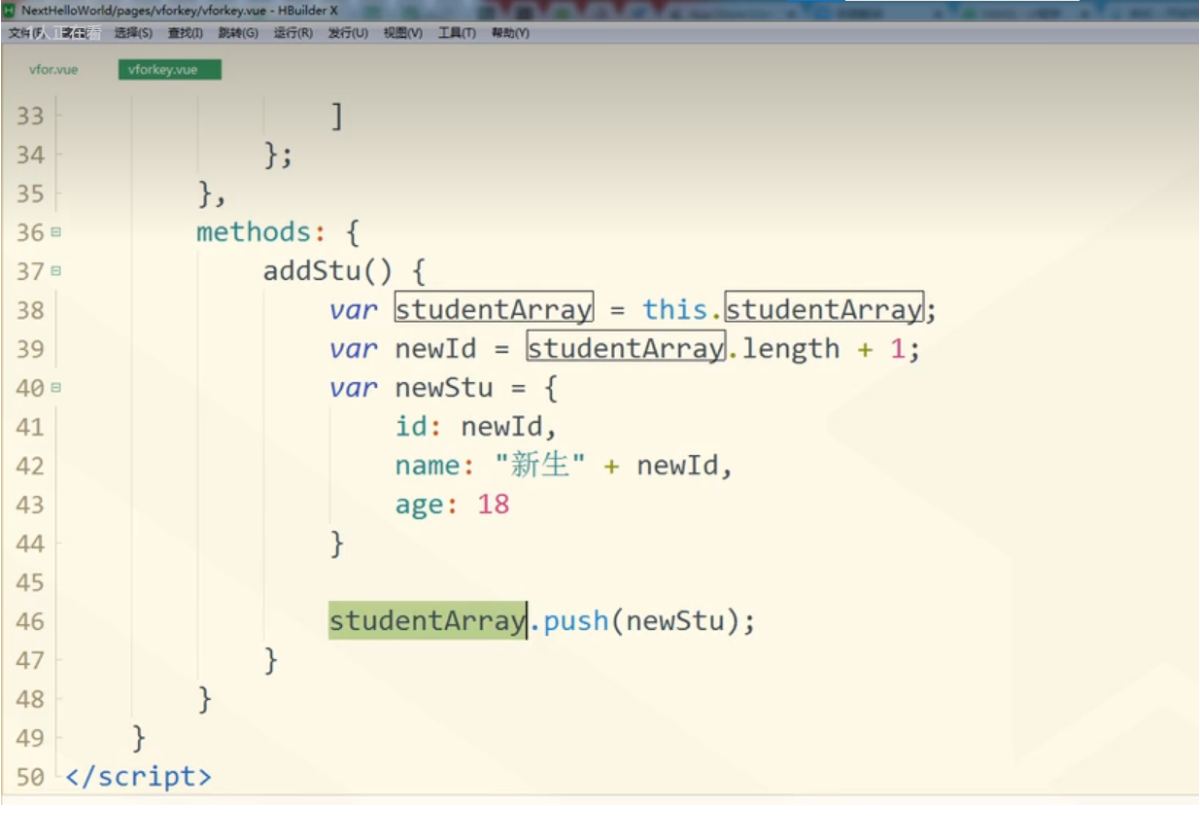The width and height of the screenshot is (1200, 827).
Task: Open the 文件(F) menu
Action: pos(25,33)
